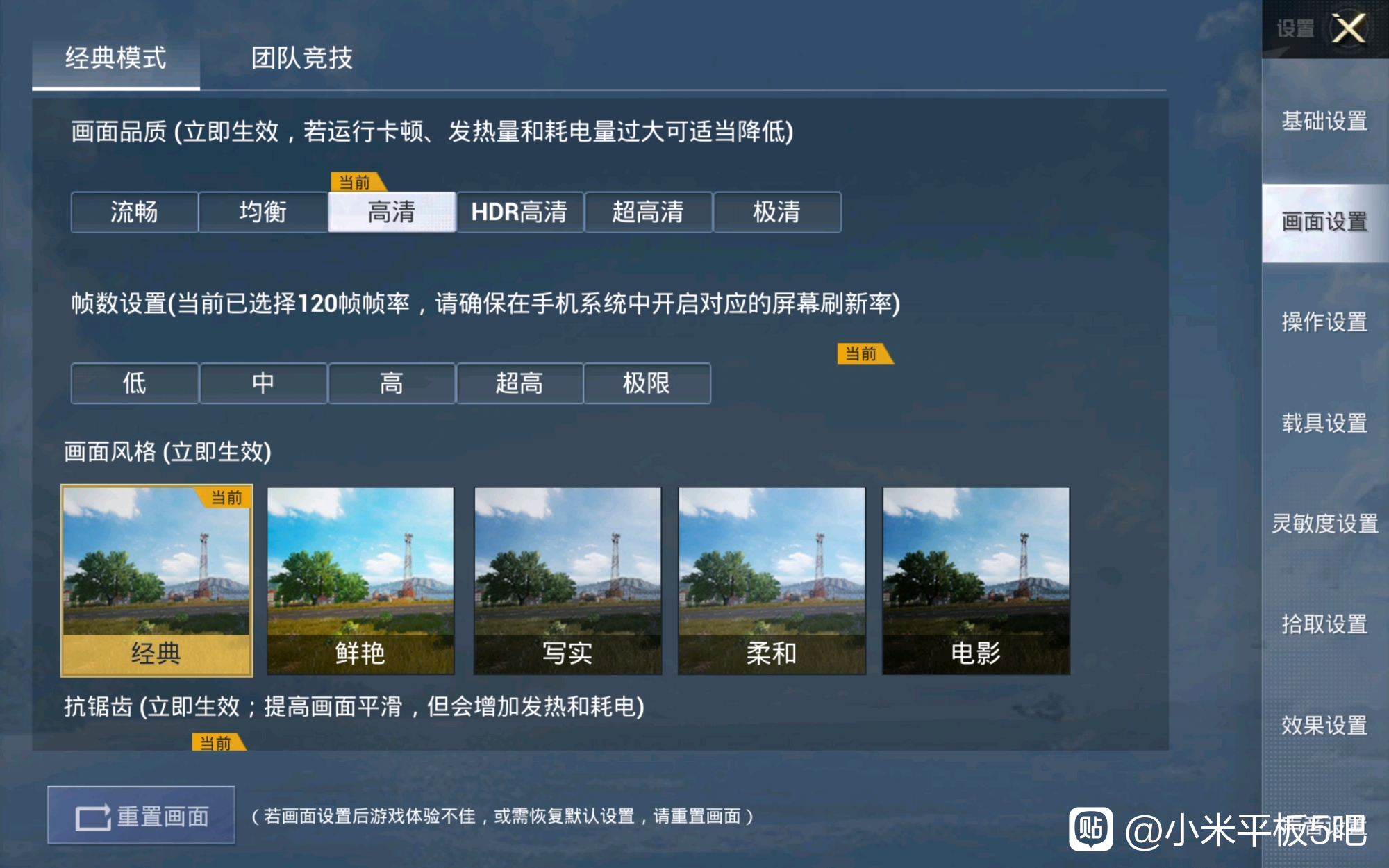The image size is (1389, 868).
Task: Choose 超高 frame rate option
Action: pos(519,383)
